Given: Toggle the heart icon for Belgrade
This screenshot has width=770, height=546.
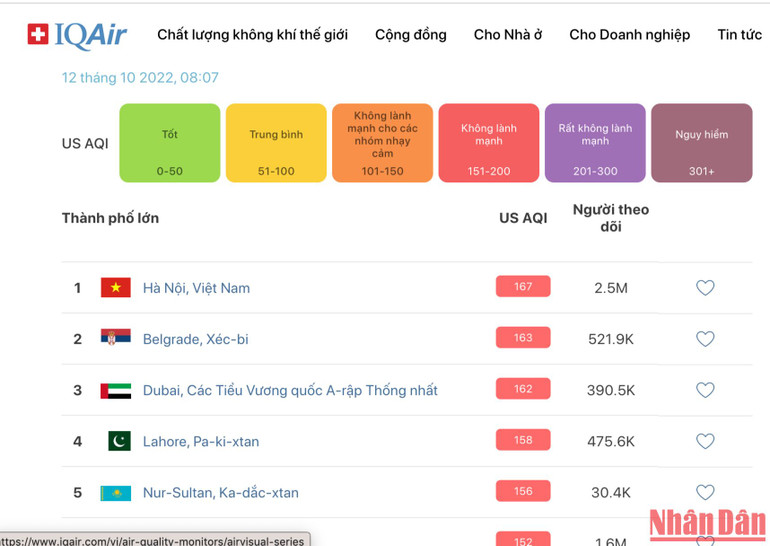Looking at the screenshot, I should 705,339.
